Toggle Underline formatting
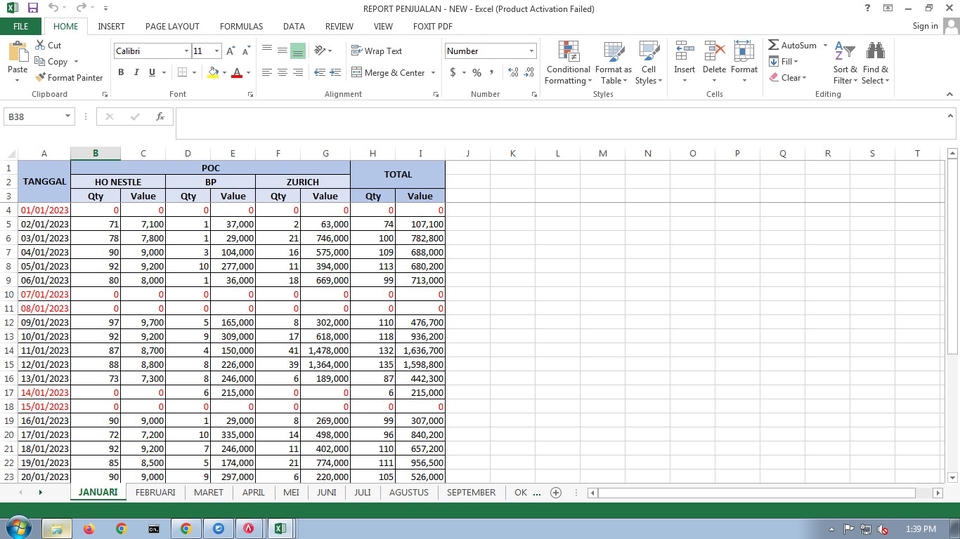960x539 pixels. click(x=152, y=72)
